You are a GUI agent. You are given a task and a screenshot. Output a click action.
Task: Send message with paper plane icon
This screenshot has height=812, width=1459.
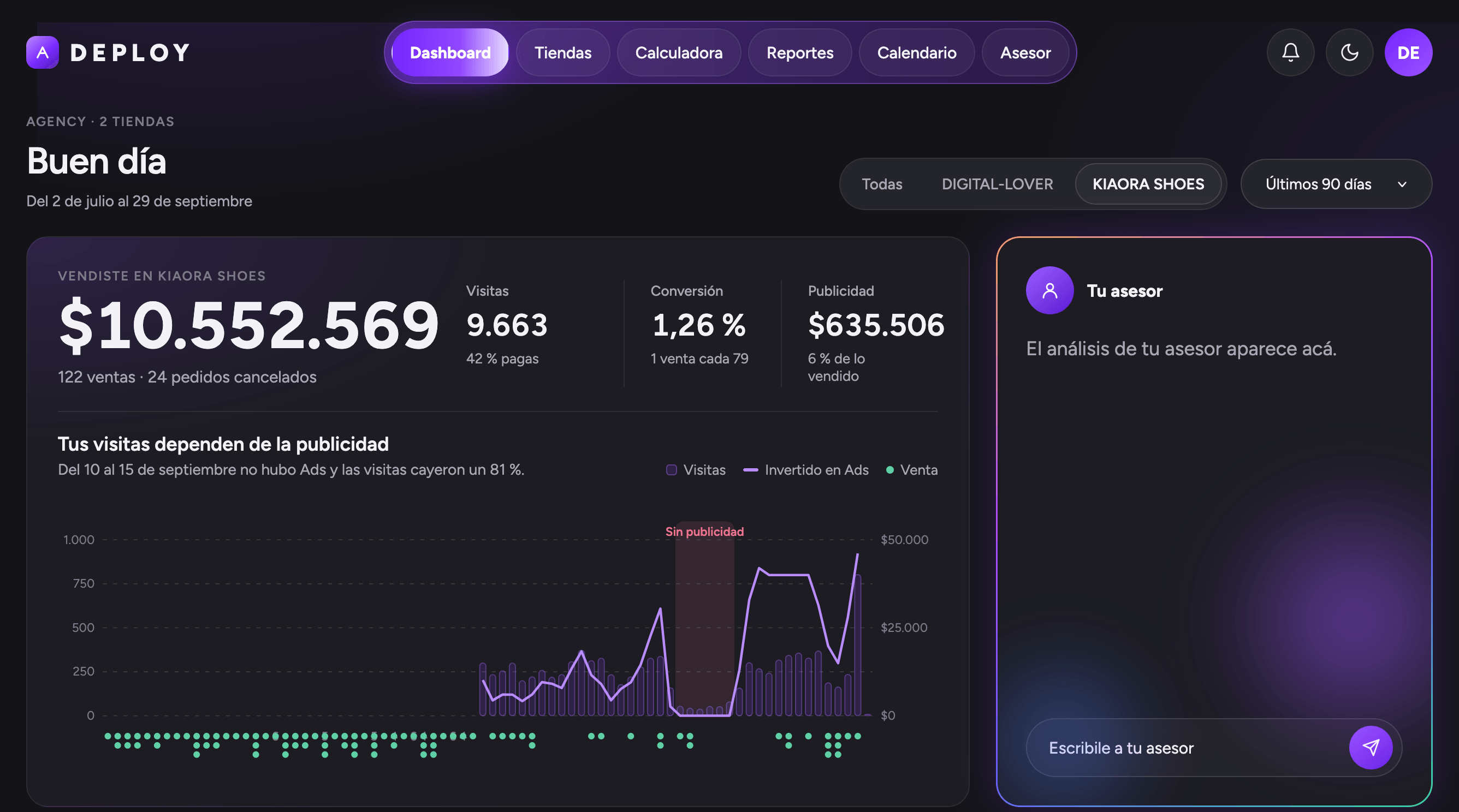[x=1371, y=748]
